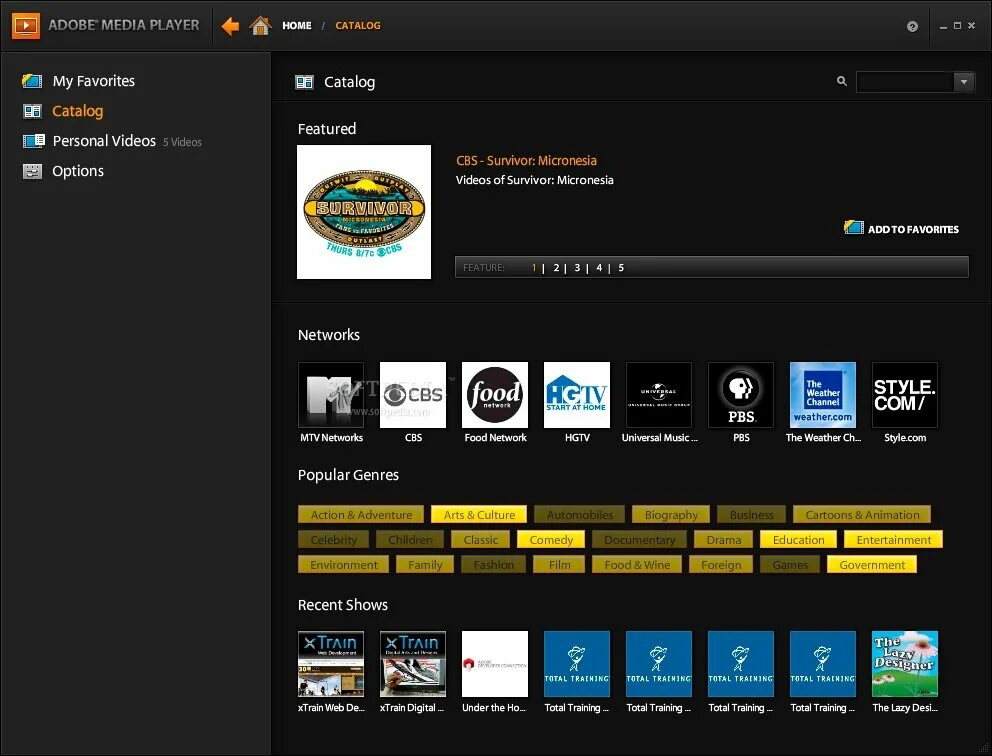
Task: Open the xTrain Digital show thumbnail
Action: pyautogui.click(x=412, y=664)
